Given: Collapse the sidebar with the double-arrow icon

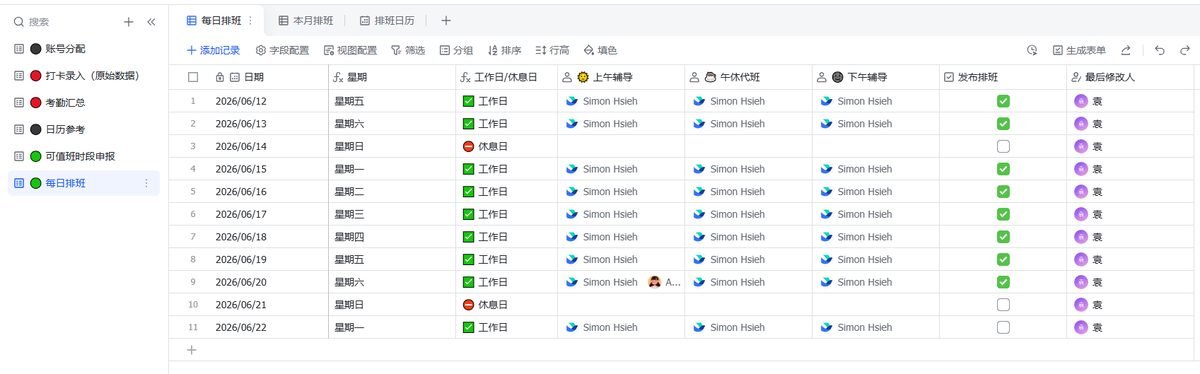Looking at the screenshot, I should coord(151,21).
